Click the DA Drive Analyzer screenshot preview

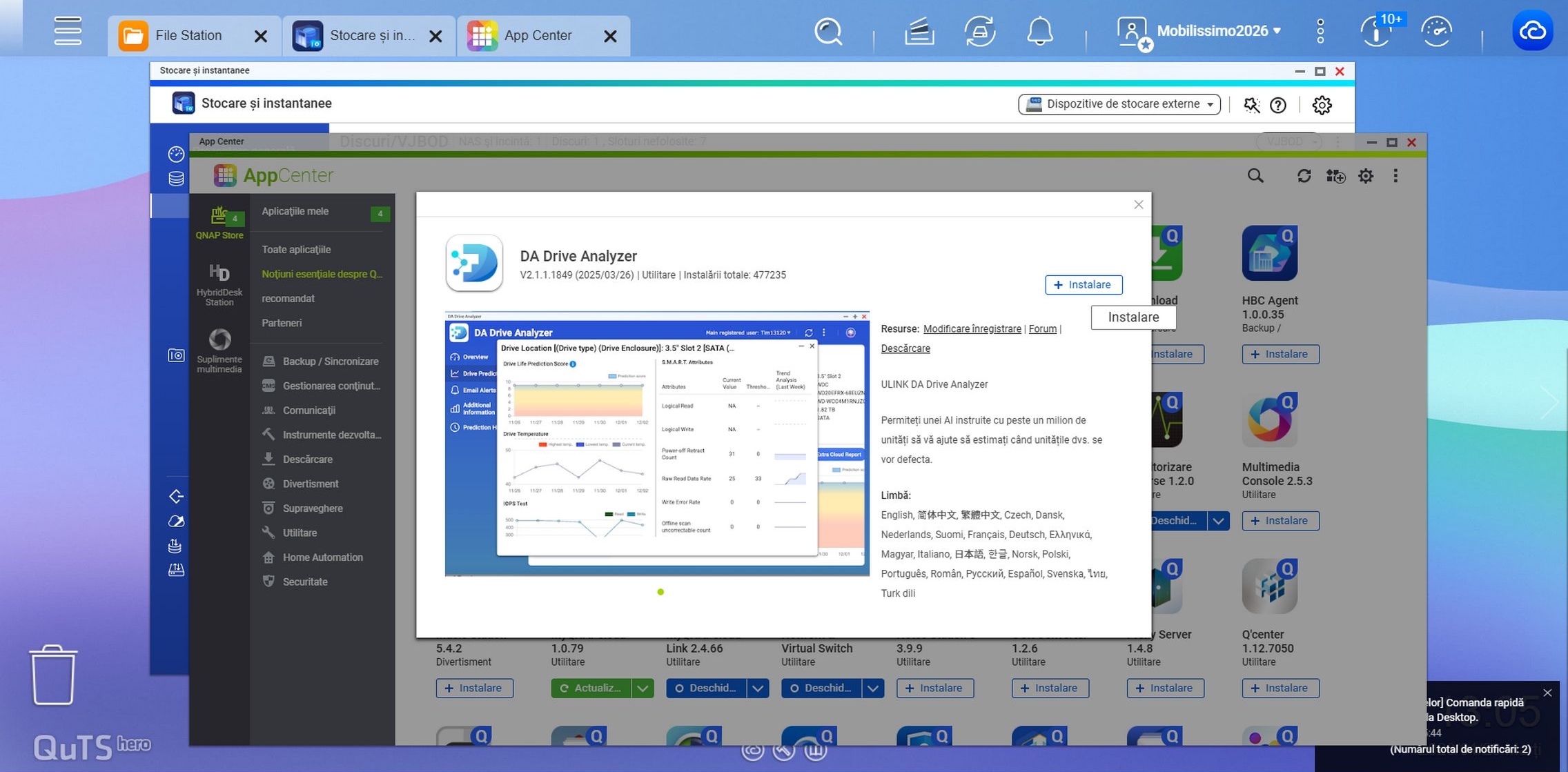click(x=656, y=444)
